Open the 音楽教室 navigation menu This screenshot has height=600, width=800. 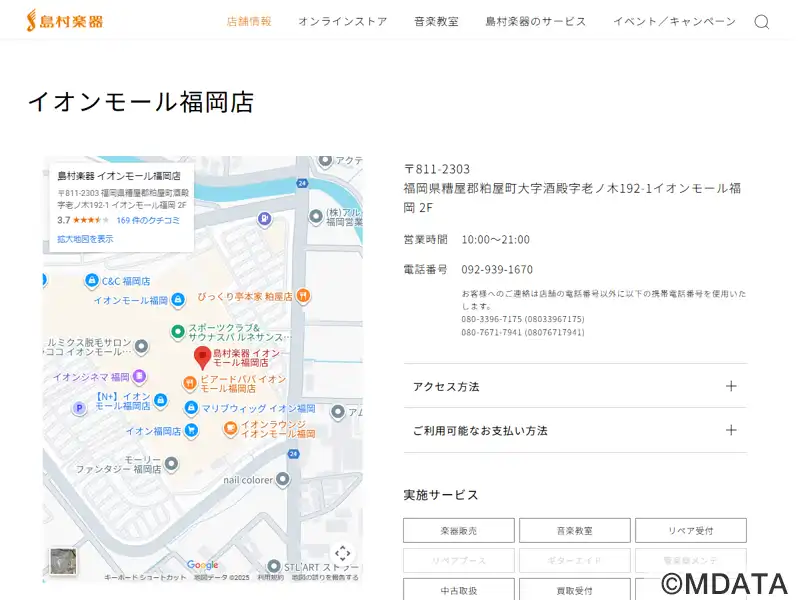tap(436, 22)
